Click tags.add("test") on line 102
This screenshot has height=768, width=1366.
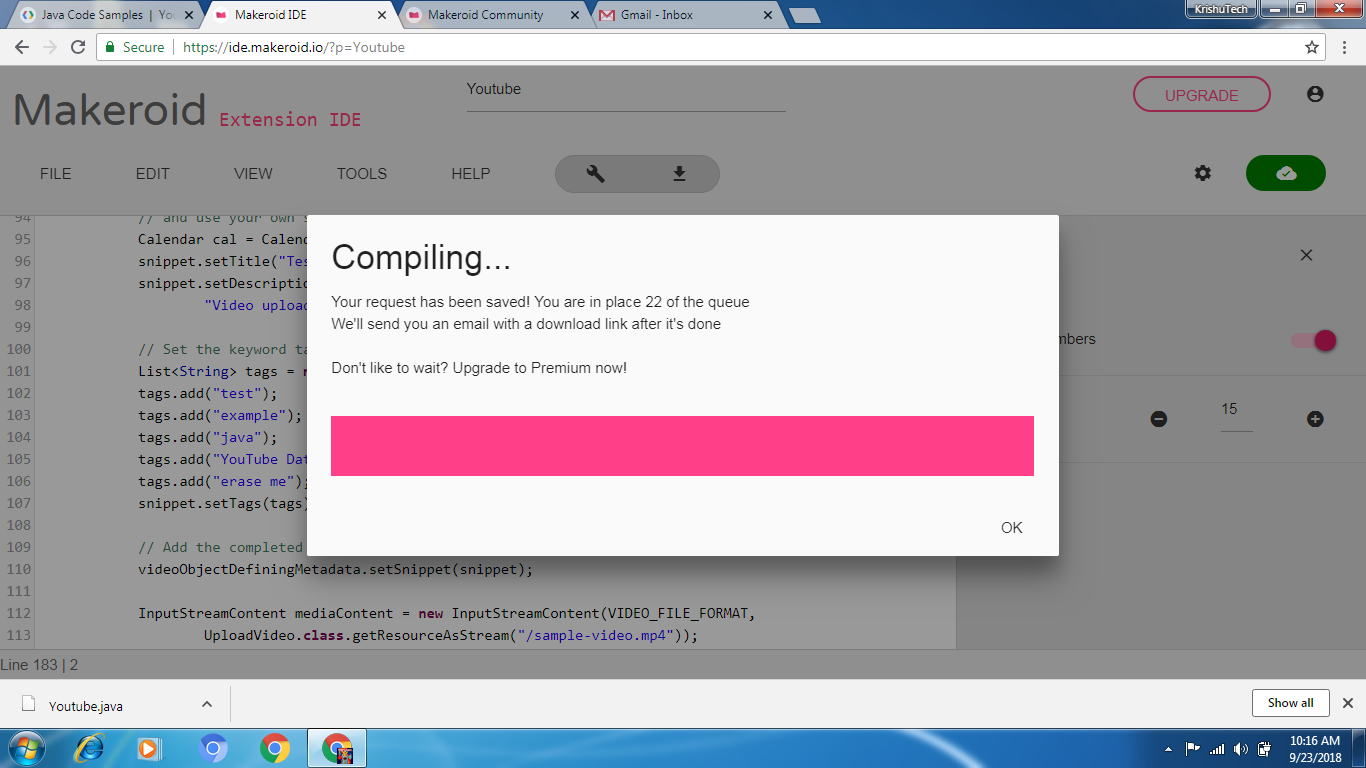[208, 394]
